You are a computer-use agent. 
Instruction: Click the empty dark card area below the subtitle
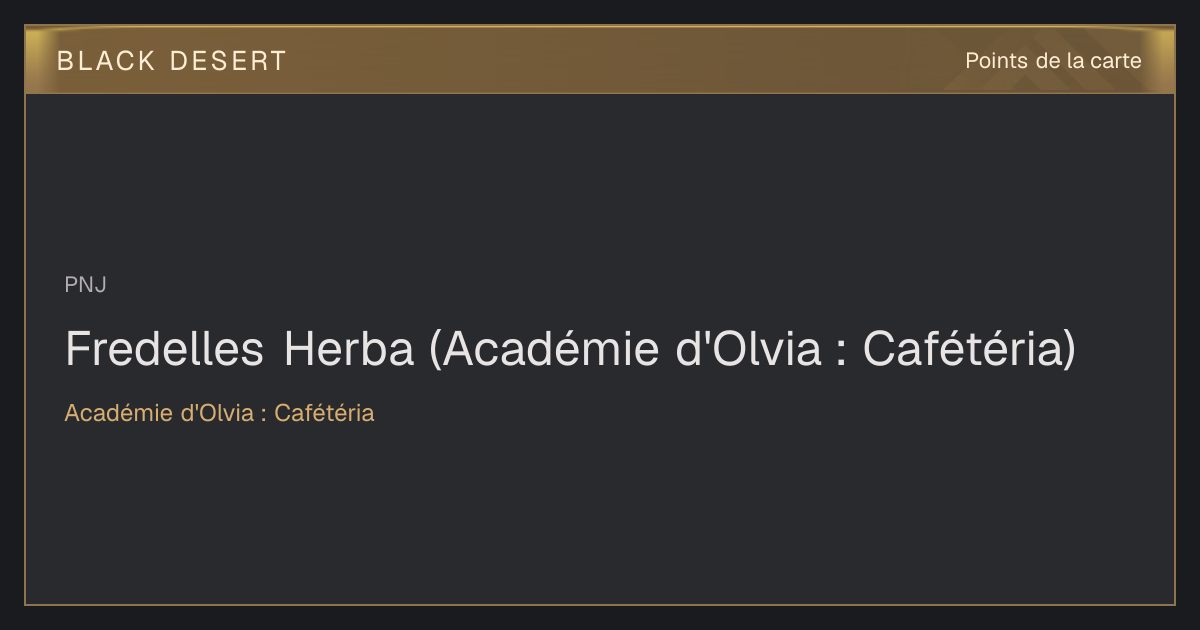pos(600,515)
